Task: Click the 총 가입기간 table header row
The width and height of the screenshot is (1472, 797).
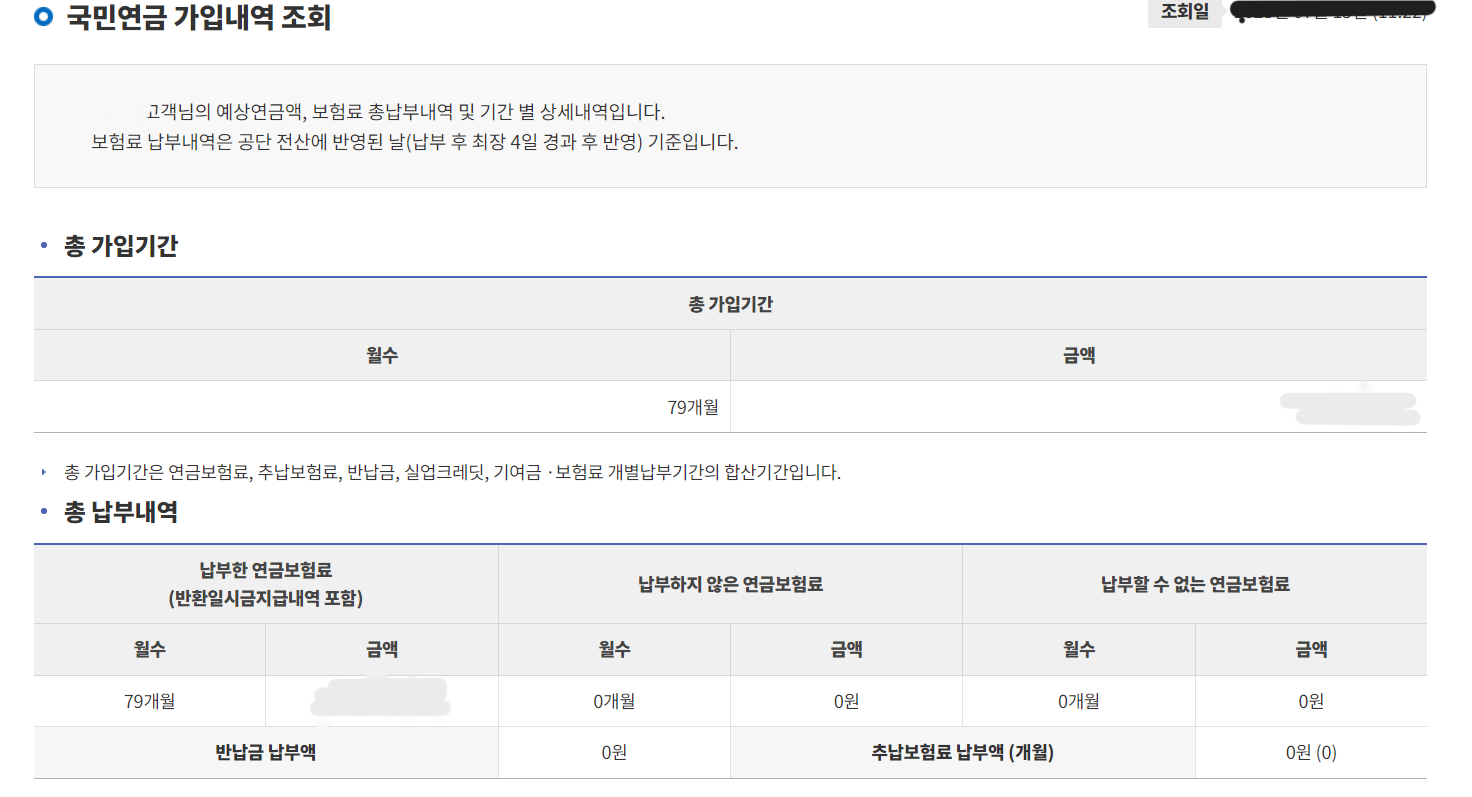Action: 731,305
